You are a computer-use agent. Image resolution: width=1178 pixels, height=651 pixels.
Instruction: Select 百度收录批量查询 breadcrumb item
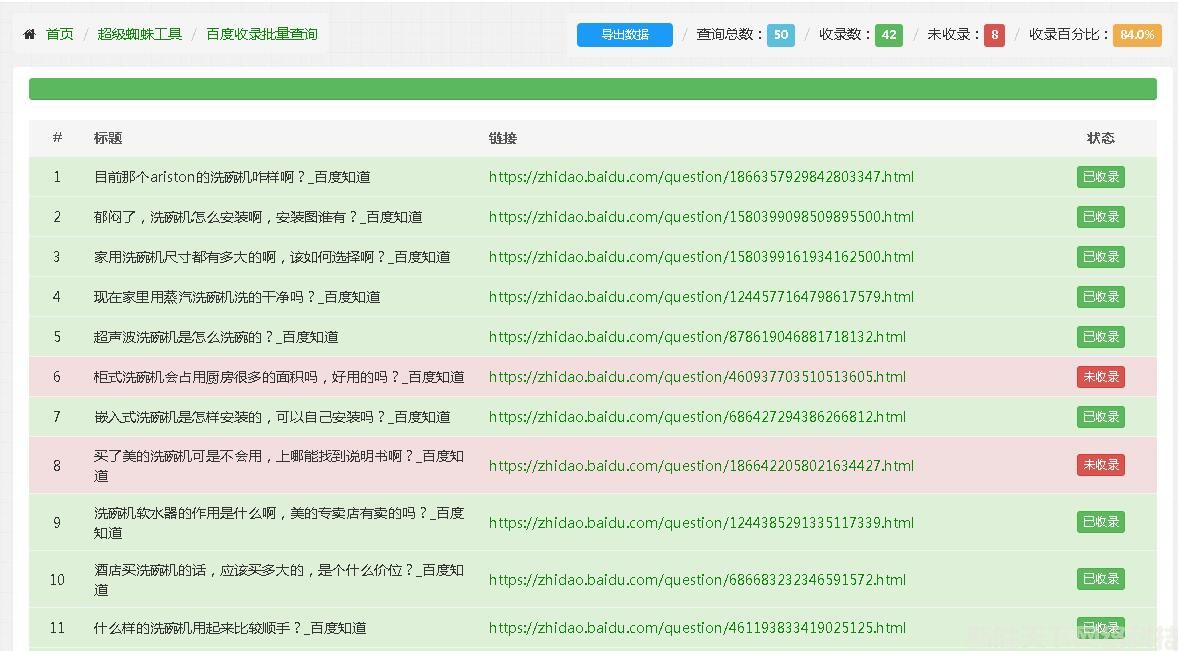[262, 34]
